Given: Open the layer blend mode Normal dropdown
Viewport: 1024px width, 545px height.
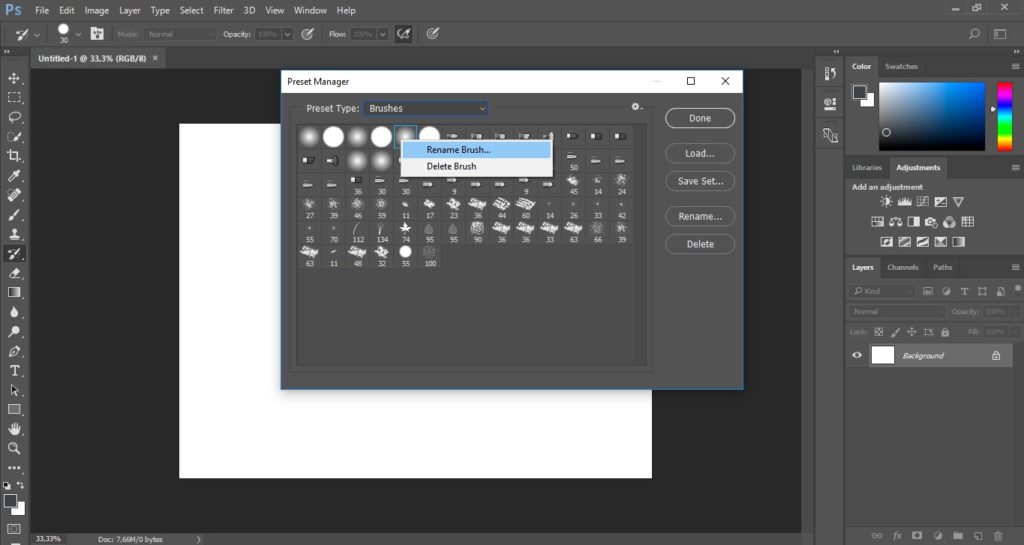Looking at the screenshot, I should tap(896, 311).
